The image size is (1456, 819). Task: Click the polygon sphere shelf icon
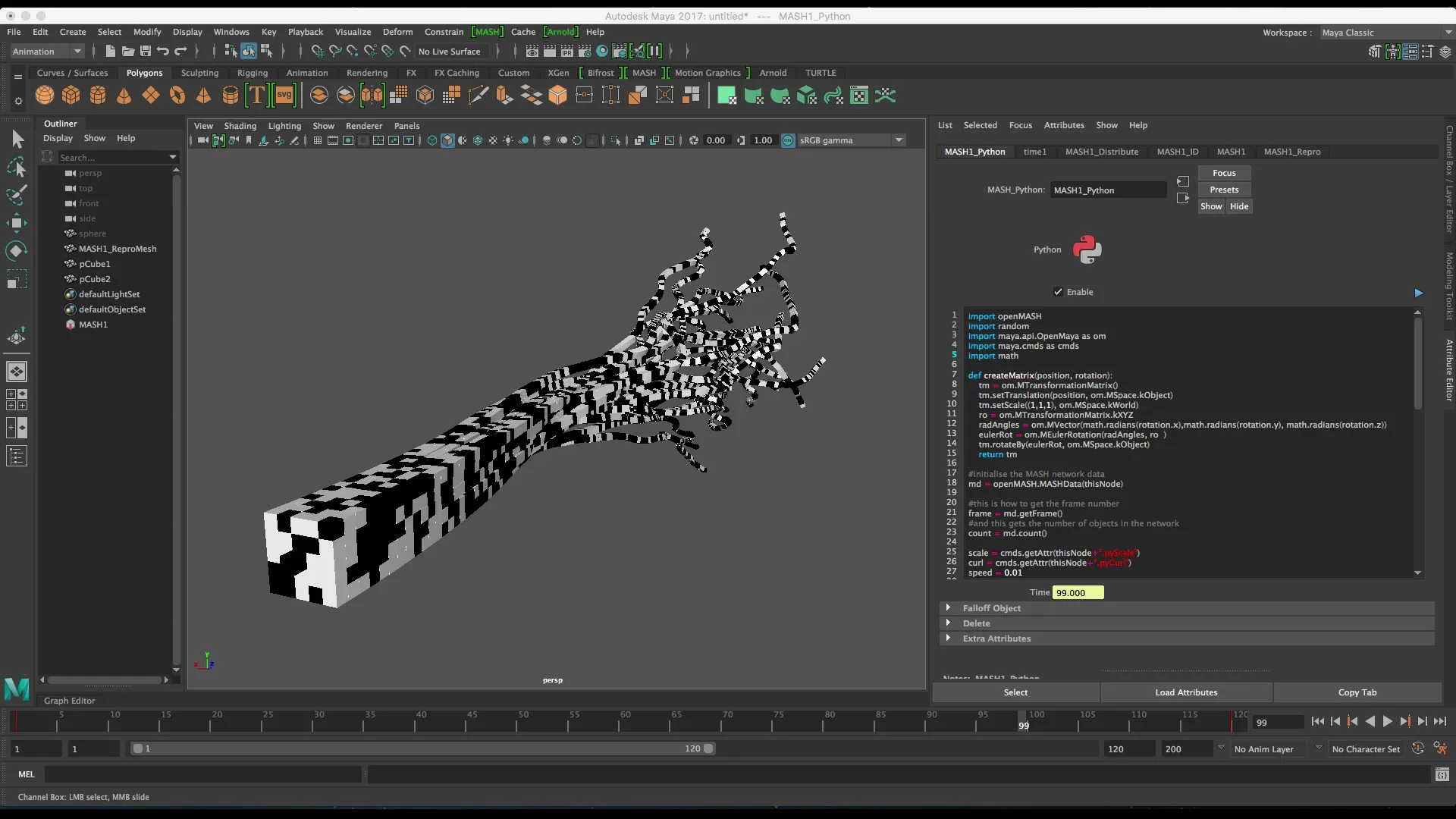coord(45,96)
